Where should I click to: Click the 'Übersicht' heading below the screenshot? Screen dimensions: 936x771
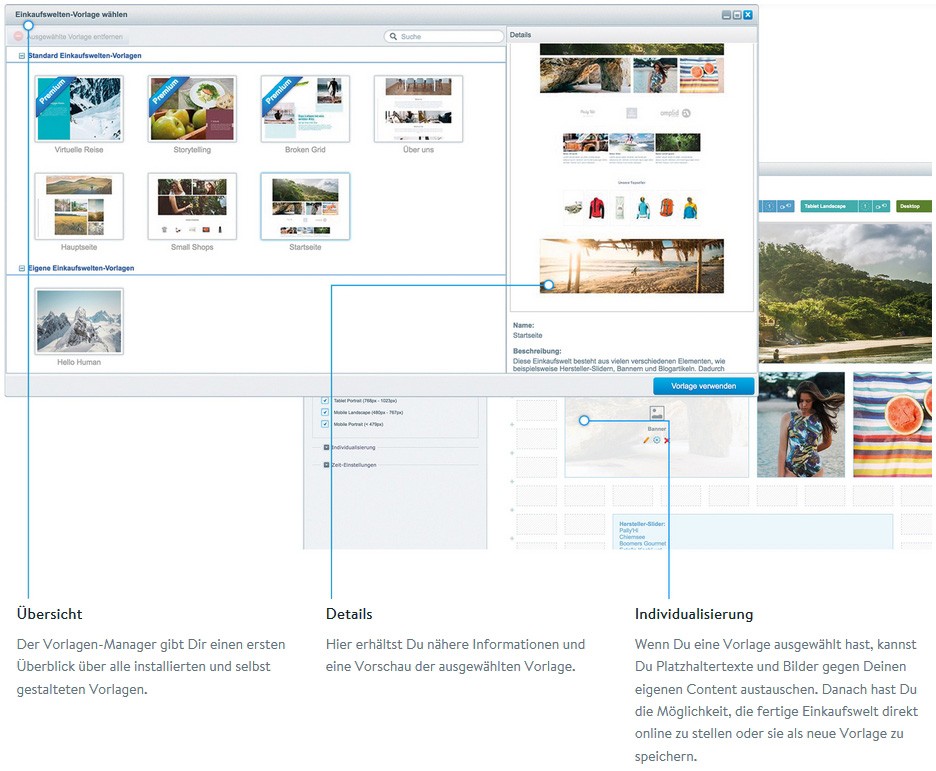[50, 614]
